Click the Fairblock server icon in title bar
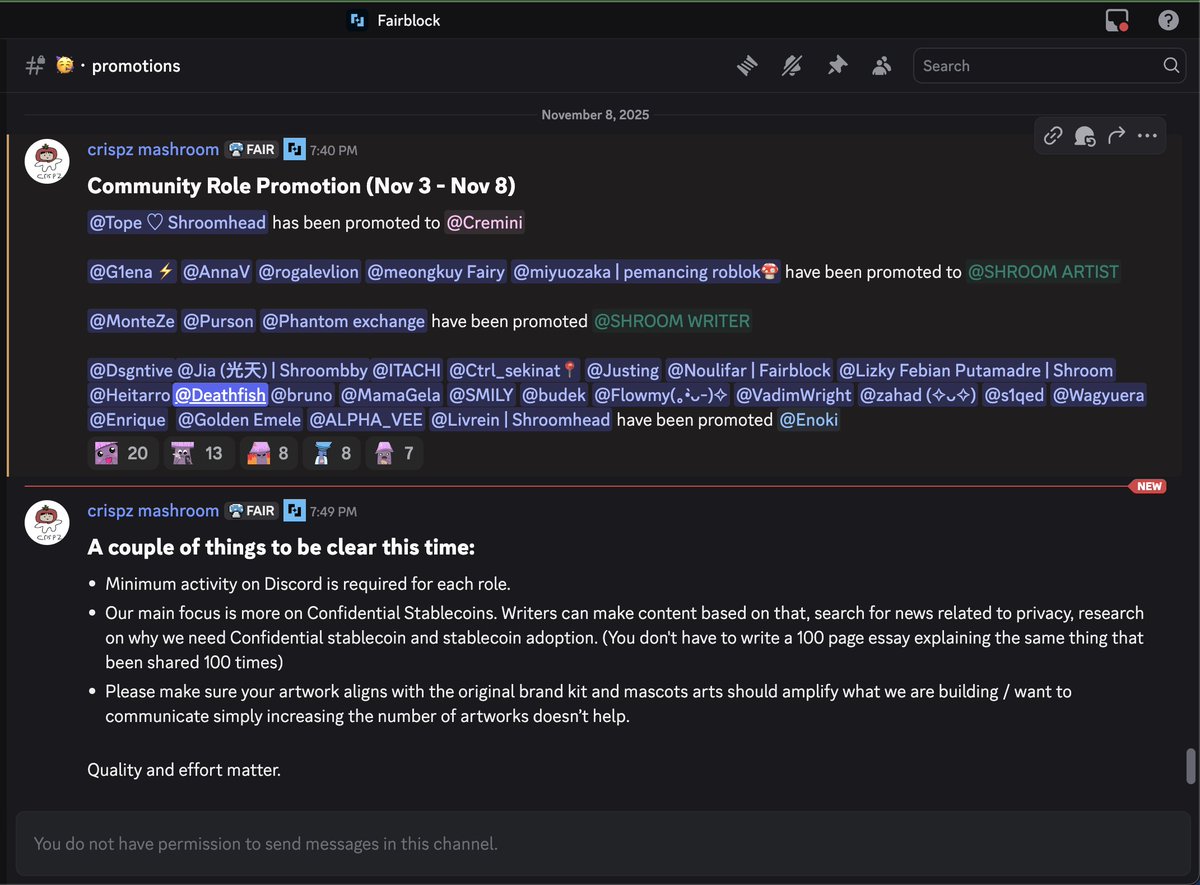This screenshot has height=885, width=1200. [x=356, y=19]
